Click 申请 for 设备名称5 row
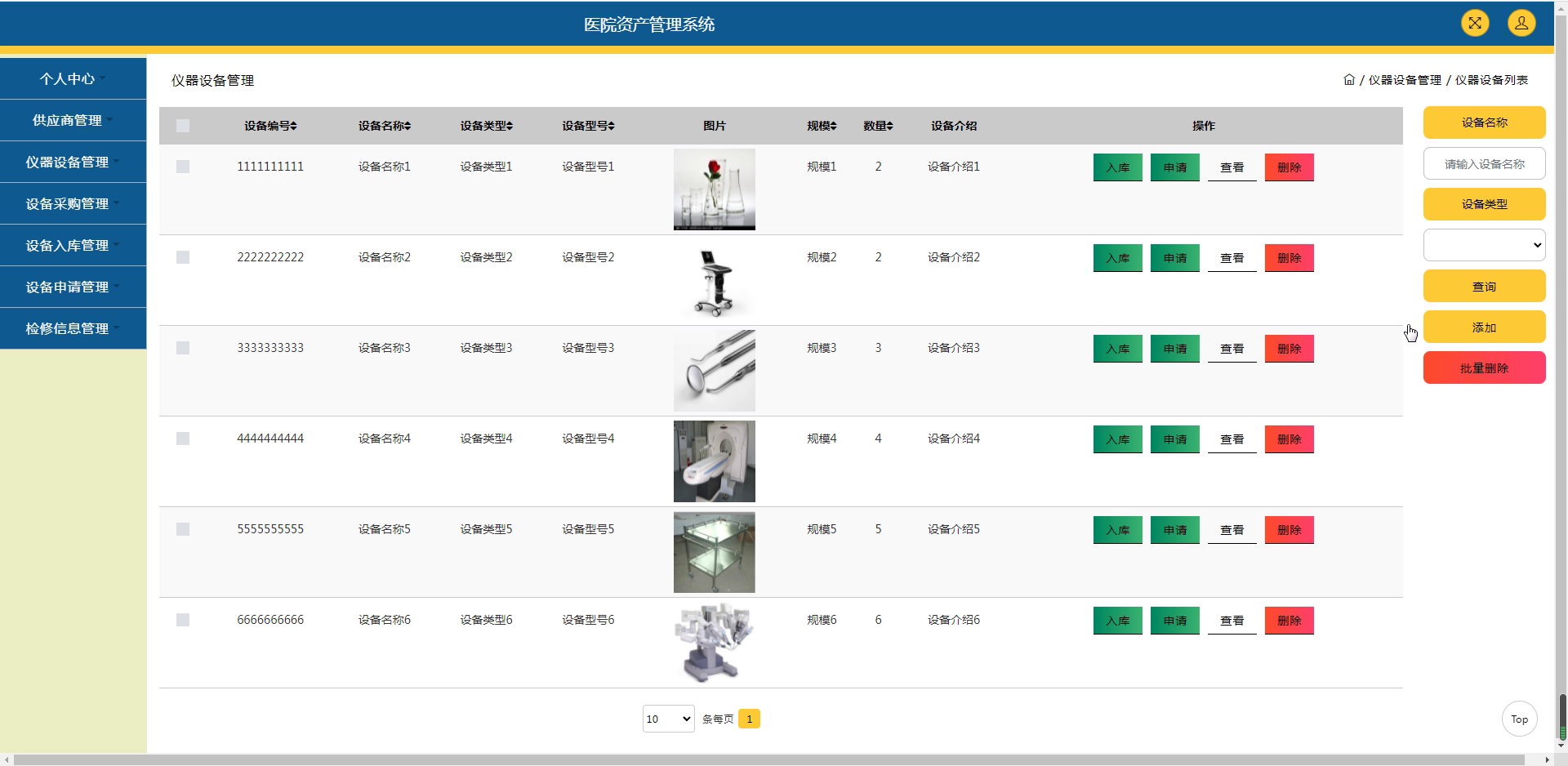The height and width of the screenshot is (766, 1568). pos(1174,530)
